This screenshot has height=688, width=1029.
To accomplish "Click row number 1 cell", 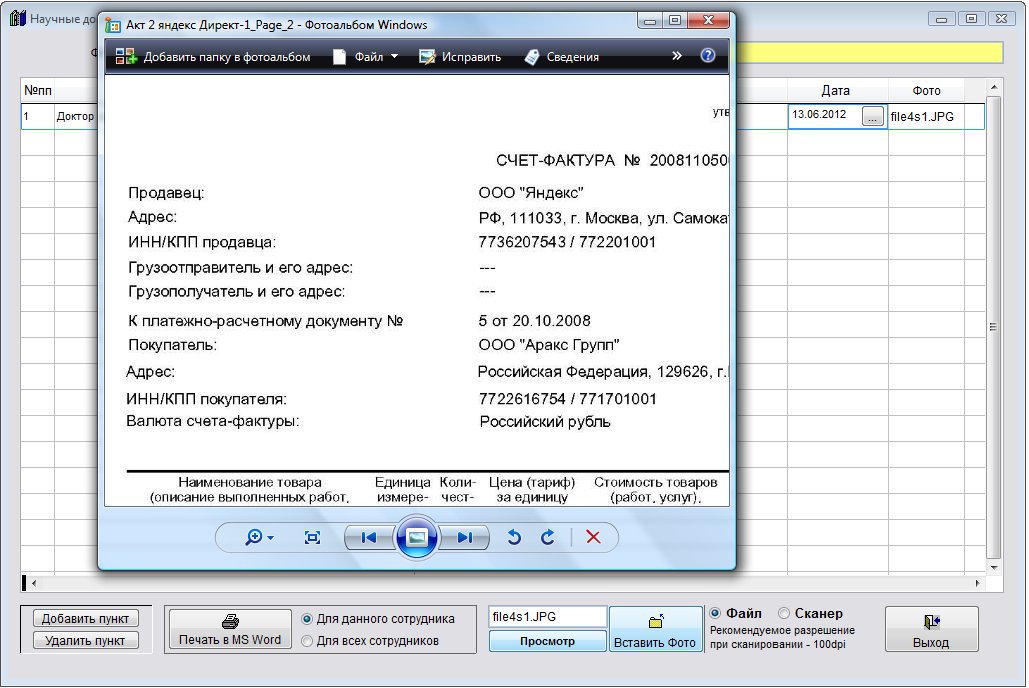I will click(37, 117).
